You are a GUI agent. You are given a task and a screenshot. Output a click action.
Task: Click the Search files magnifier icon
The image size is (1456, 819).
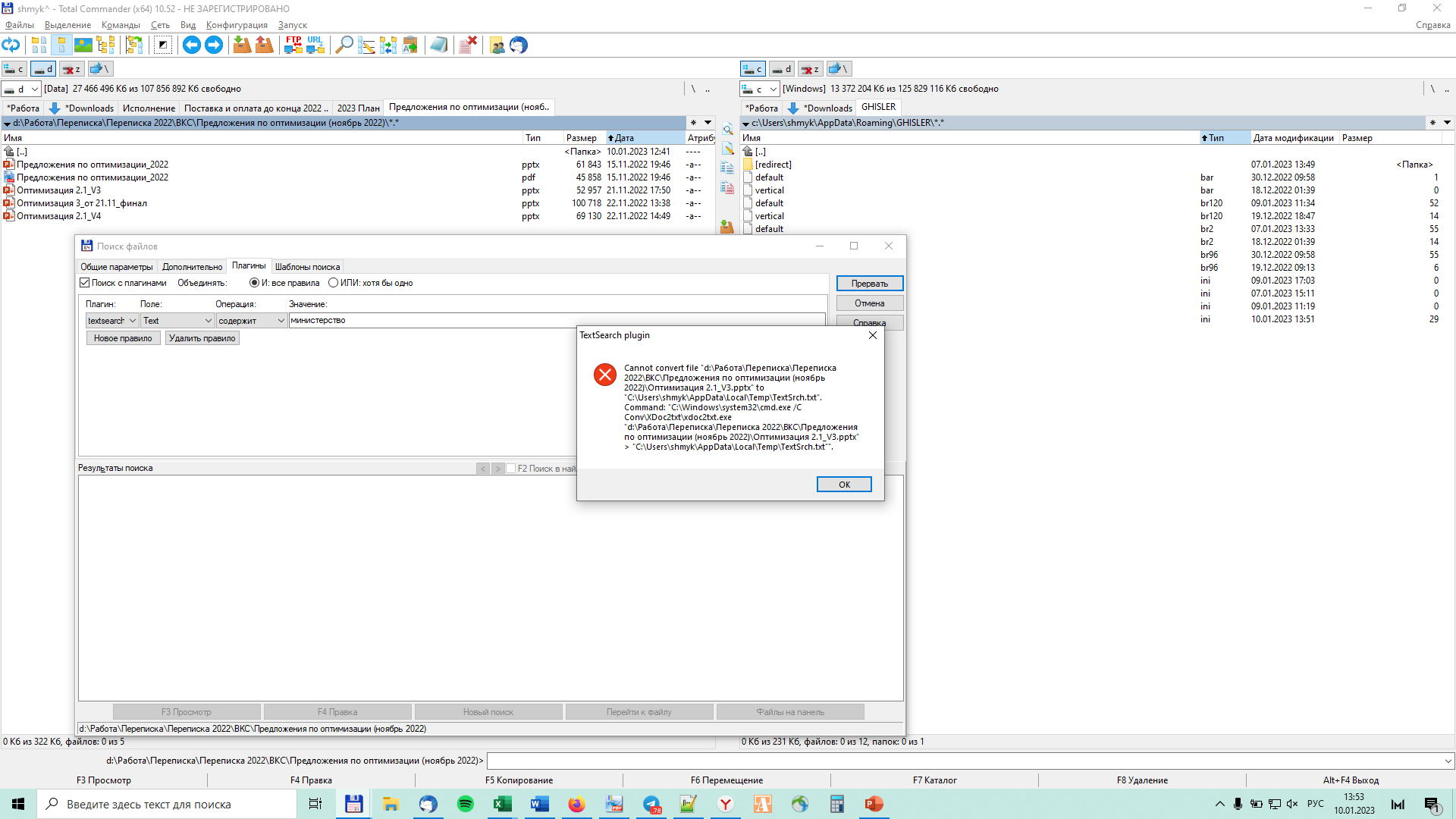pos(344,45)
